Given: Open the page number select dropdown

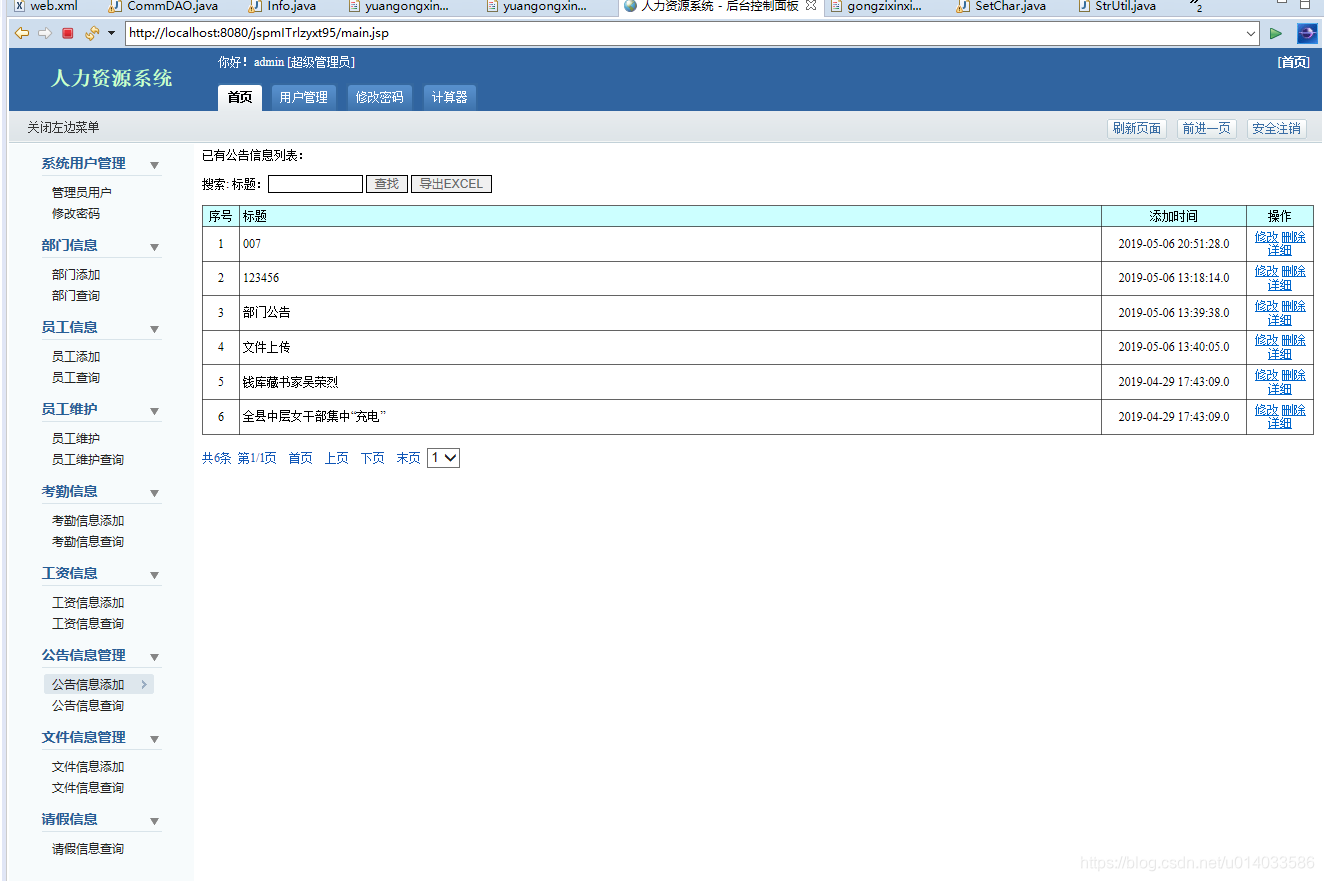Looking at the screenshot, I should pyautogui.click(x=443, y=458).
